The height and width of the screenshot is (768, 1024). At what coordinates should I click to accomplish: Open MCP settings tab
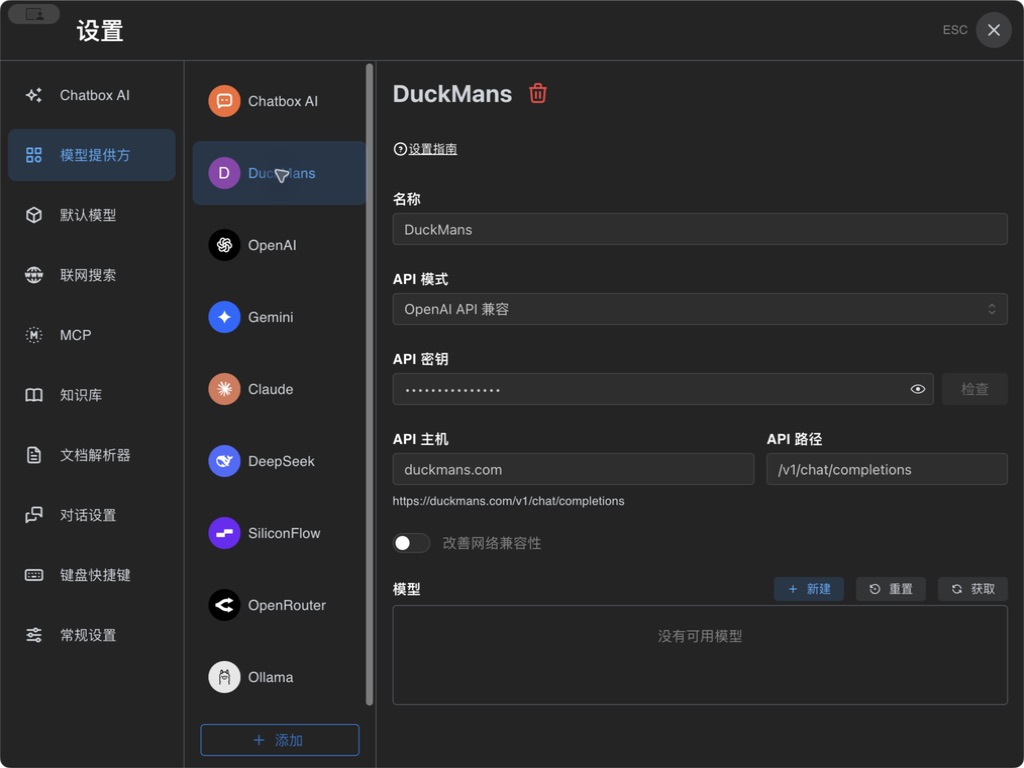[91, 335]
